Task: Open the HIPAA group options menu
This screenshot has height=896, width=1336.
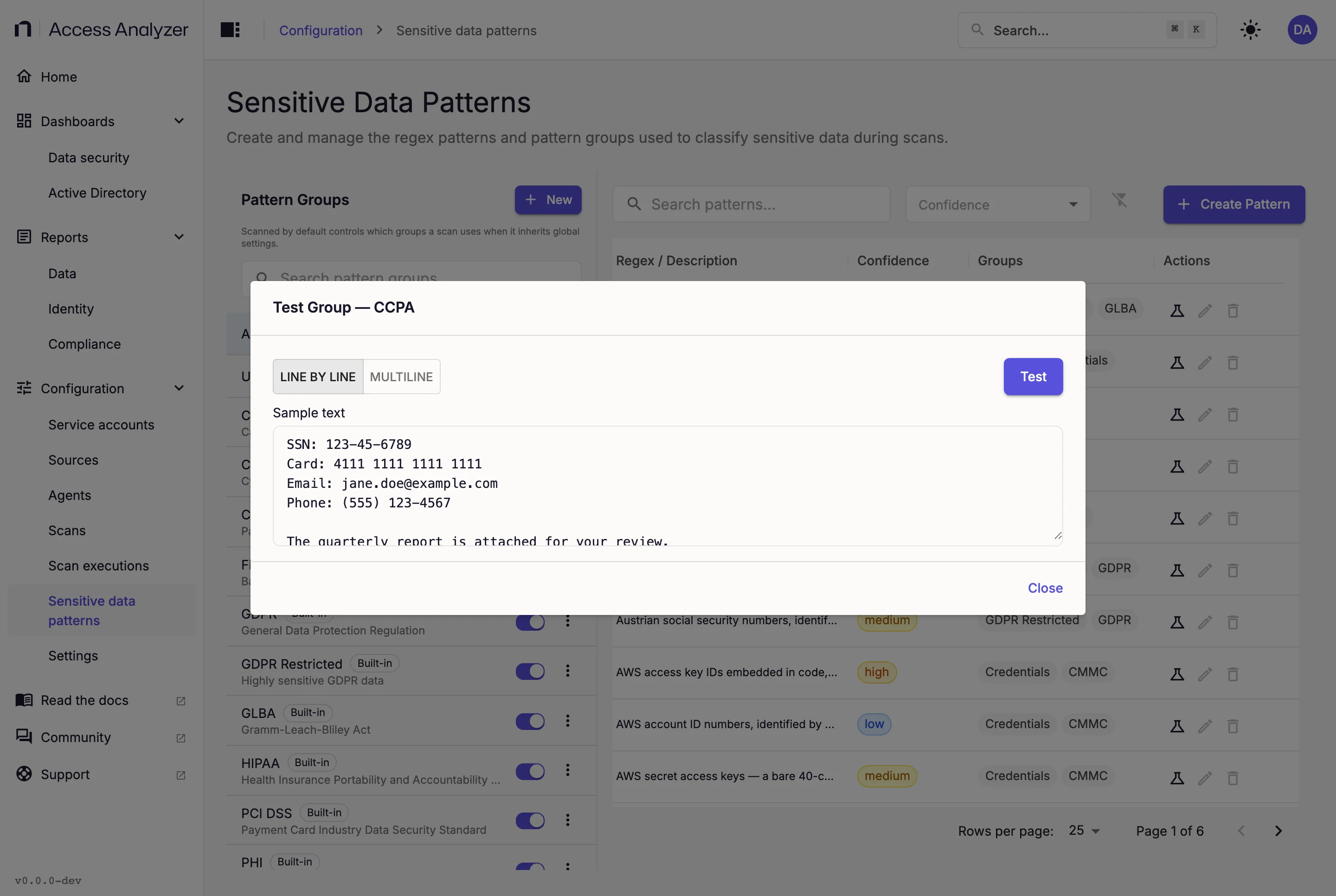Action: tap(567, 770)
